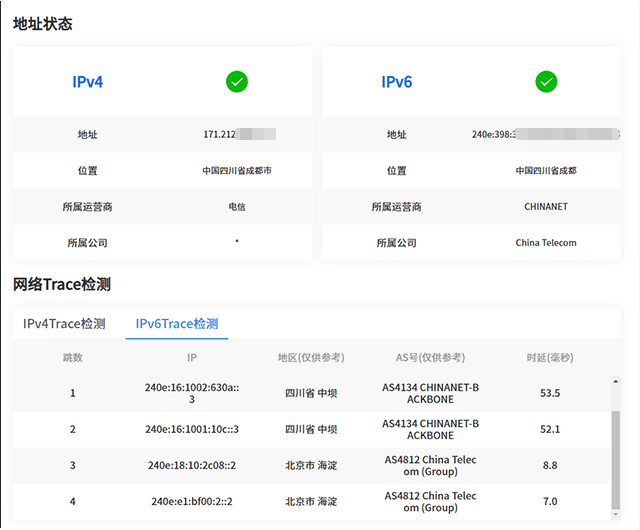Click hop number 3 in trace table
Image resolution: width=640 pixels, height=530 pixels.
(73, 465)
